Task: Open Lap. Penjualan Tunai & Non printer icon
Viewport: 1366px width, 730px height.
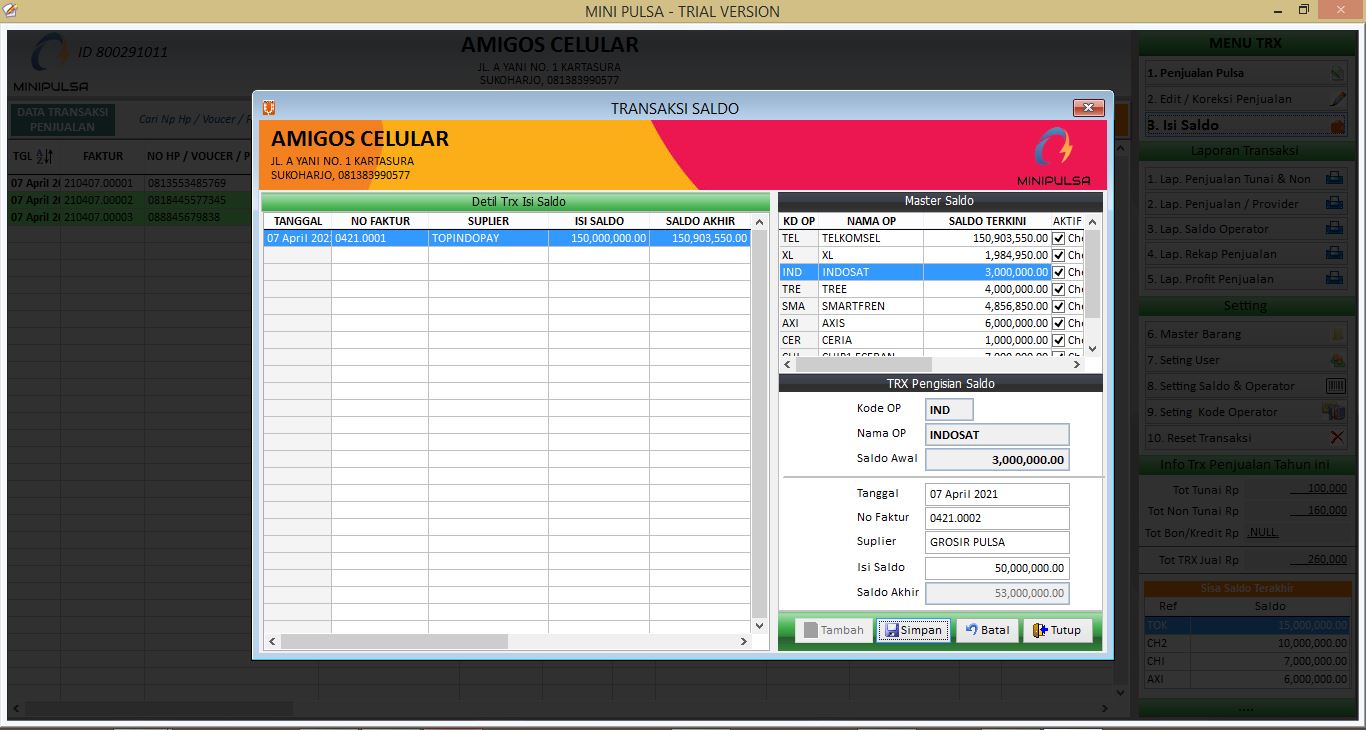Action: pyautogui.click(x=1334, y=178)
